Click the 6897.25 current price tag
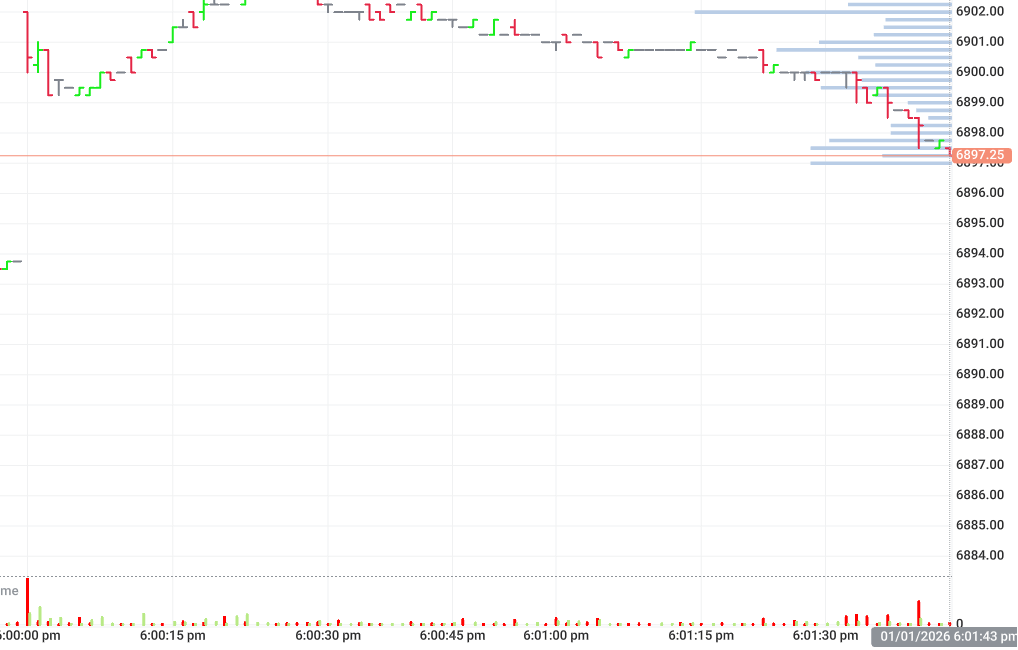The width and height of the screenshot is (1018, 650). 982,155
